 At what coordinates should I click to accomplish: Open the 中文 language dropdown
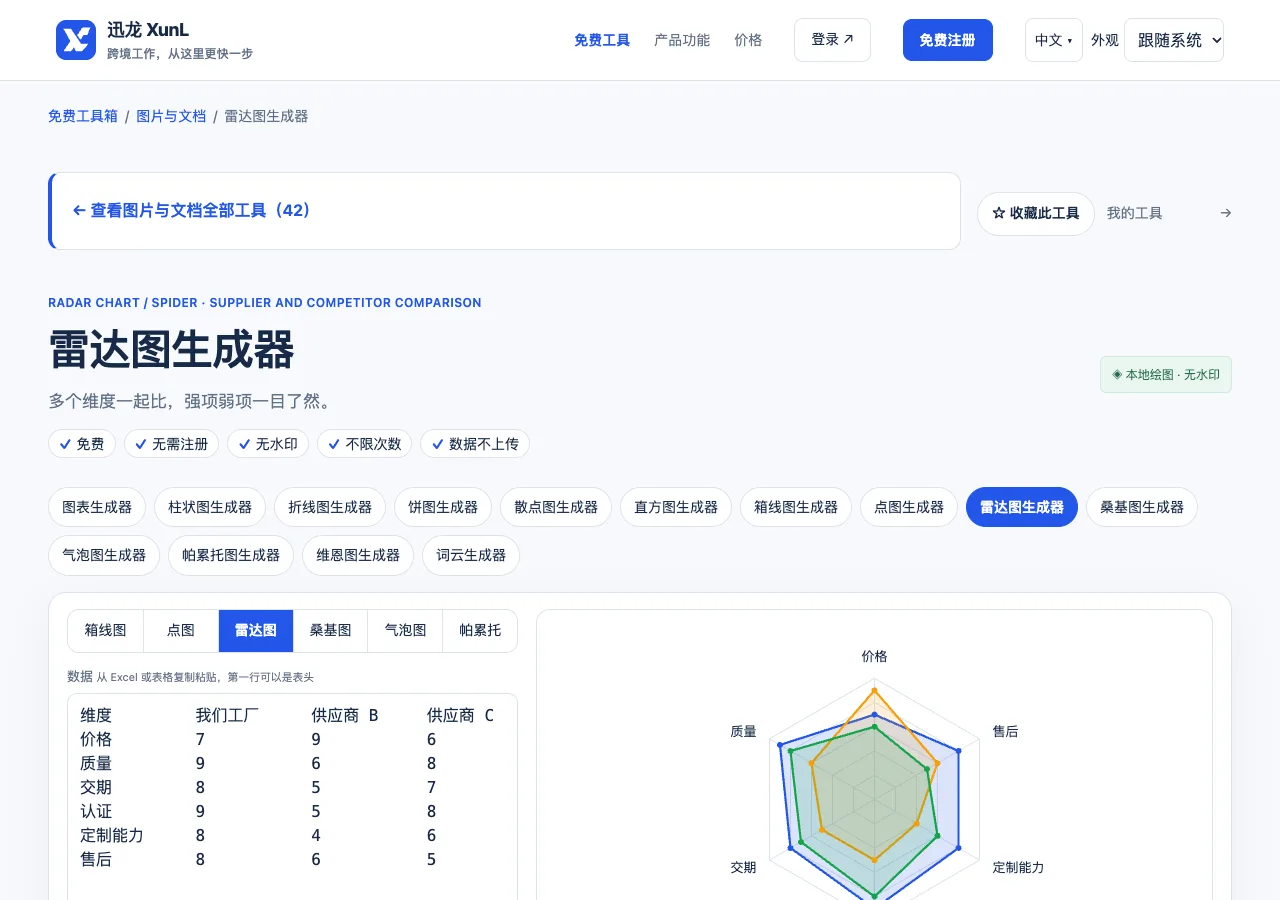(x=1053, y=40)
